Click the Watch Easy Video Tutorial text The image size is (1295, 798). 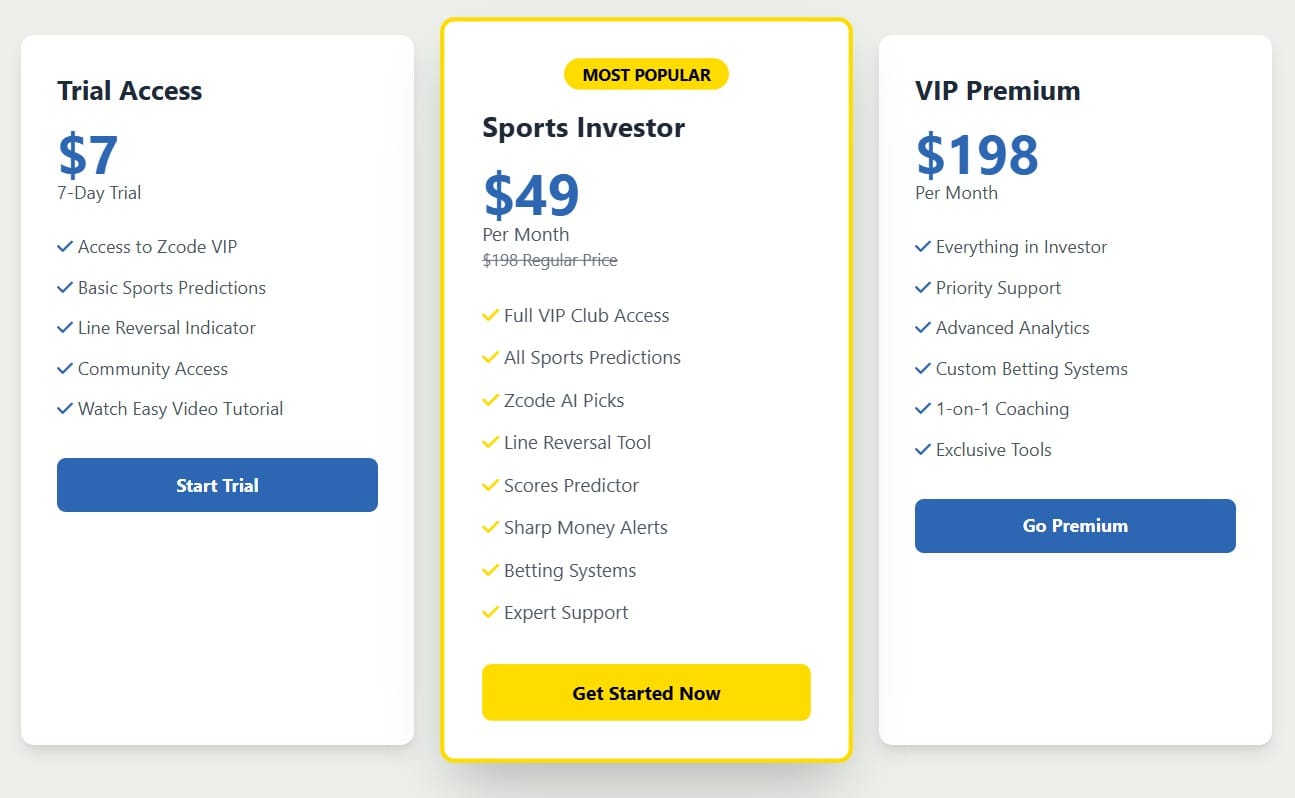[x=180, y=409]
